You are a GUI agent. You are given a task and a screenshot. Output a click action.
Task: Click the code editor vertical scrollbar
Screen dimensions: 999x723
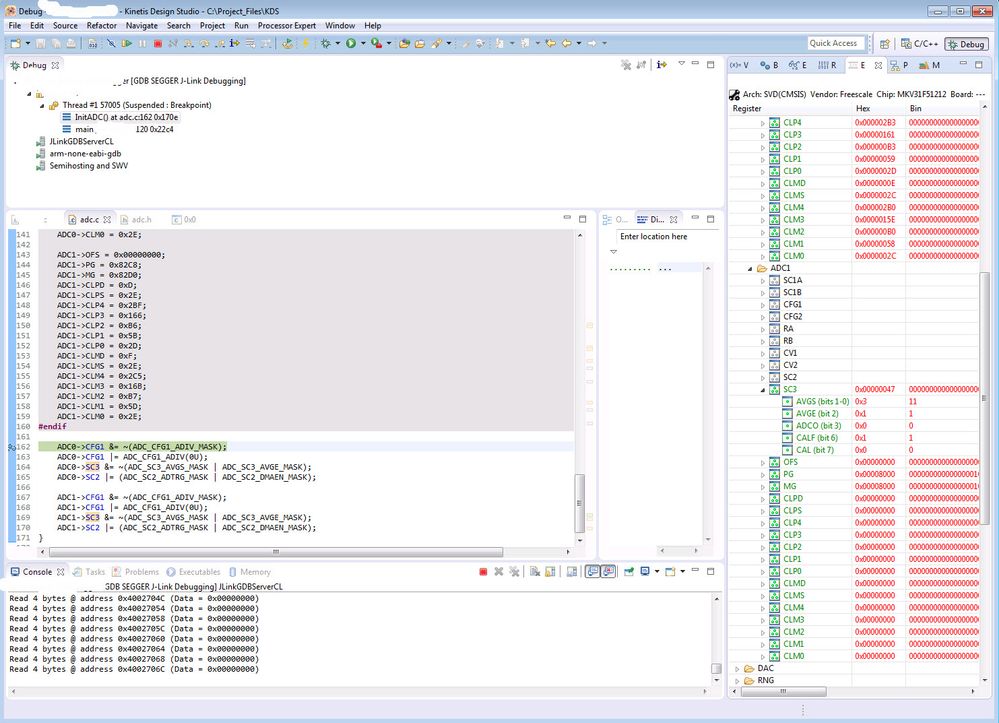tap(580, 503)
